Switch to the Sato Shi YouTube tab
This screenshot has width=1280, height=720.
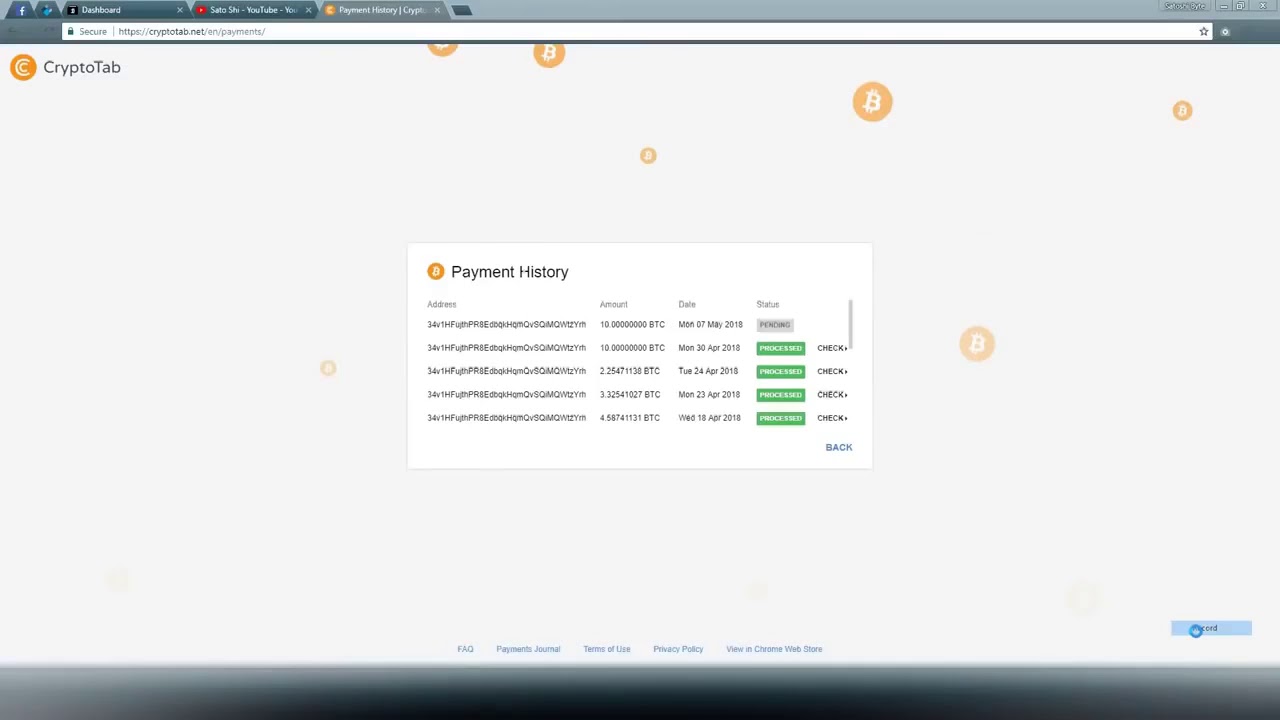click(253, 10)
